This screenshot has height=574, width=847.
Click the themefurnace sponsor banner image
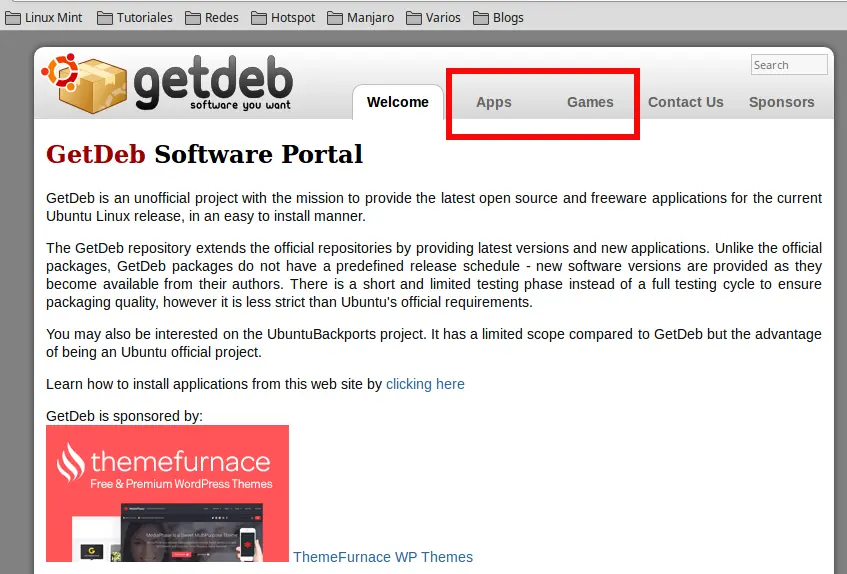tap(167, 494)
